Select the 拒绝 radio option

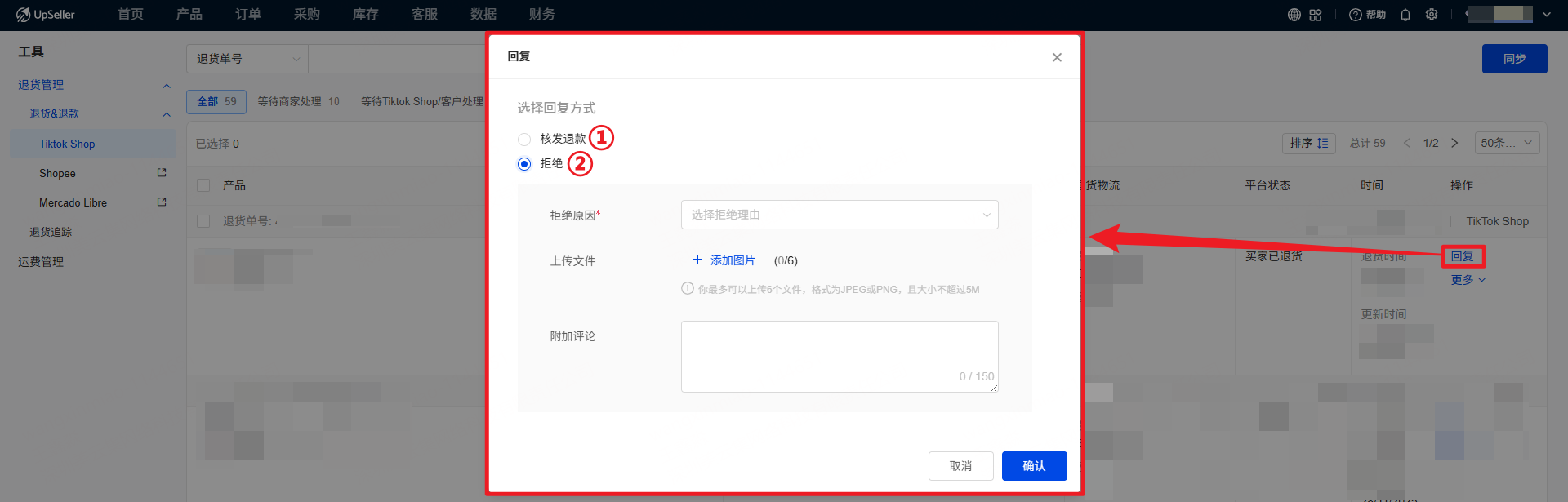524,164
